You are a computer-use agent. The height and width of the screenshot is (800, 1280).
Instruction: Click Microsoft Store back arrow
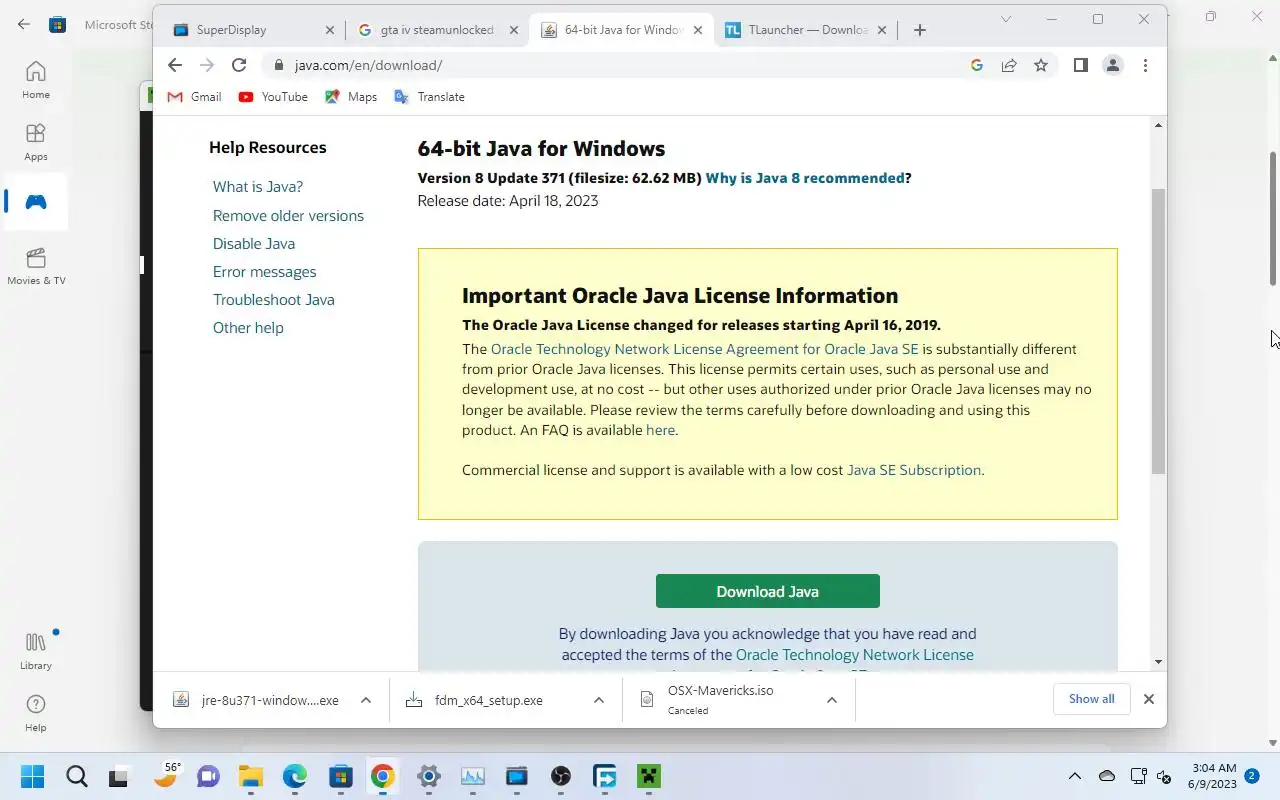[x=24, y=24]
